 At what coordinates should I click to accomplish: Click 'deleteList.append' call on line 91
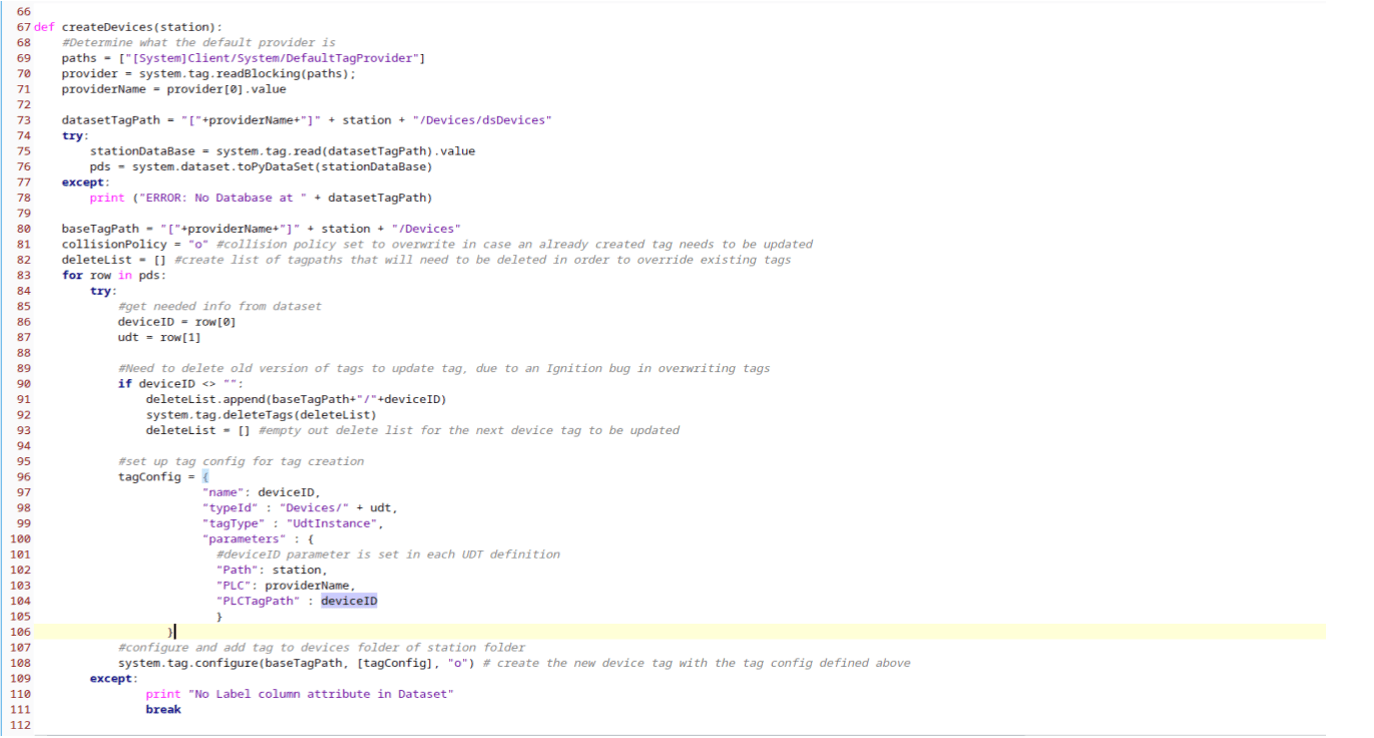[206, 399]
